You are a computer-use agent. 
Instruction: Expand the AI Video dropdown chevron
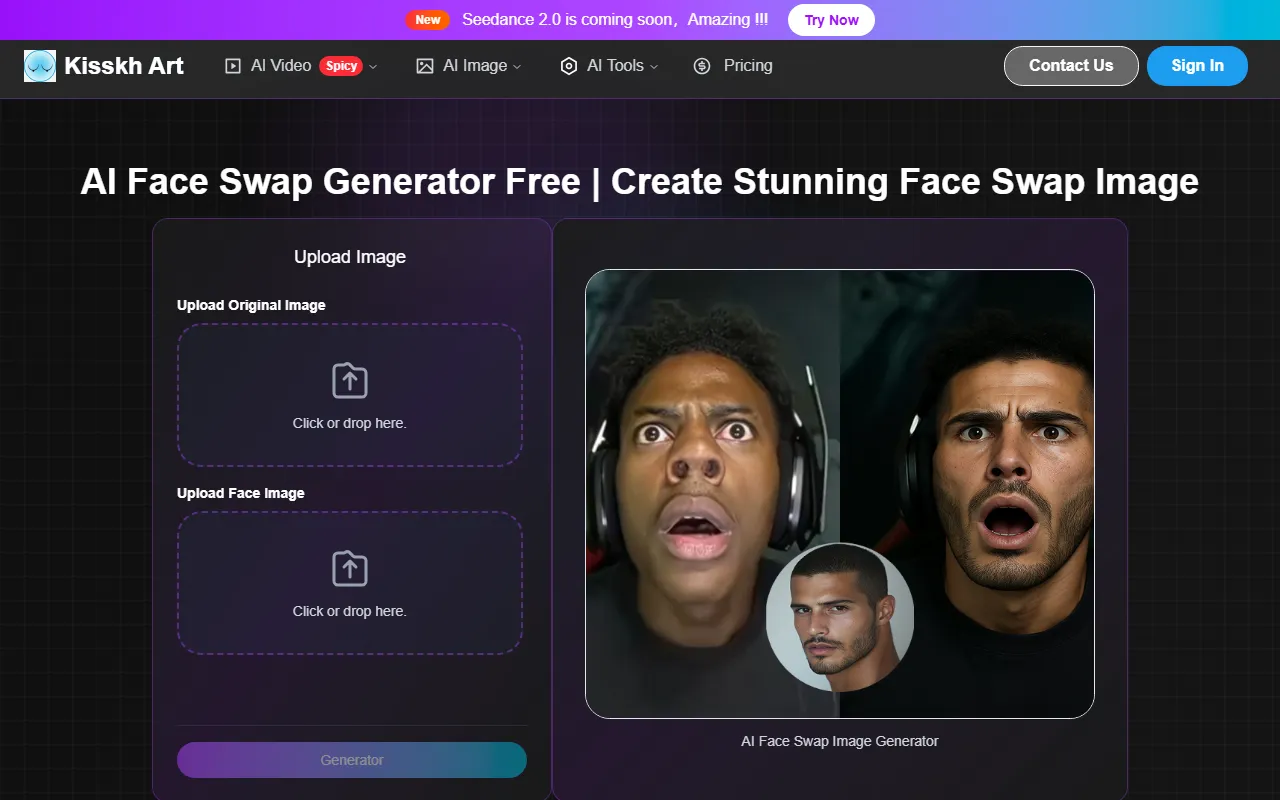(x=373, y=67)
